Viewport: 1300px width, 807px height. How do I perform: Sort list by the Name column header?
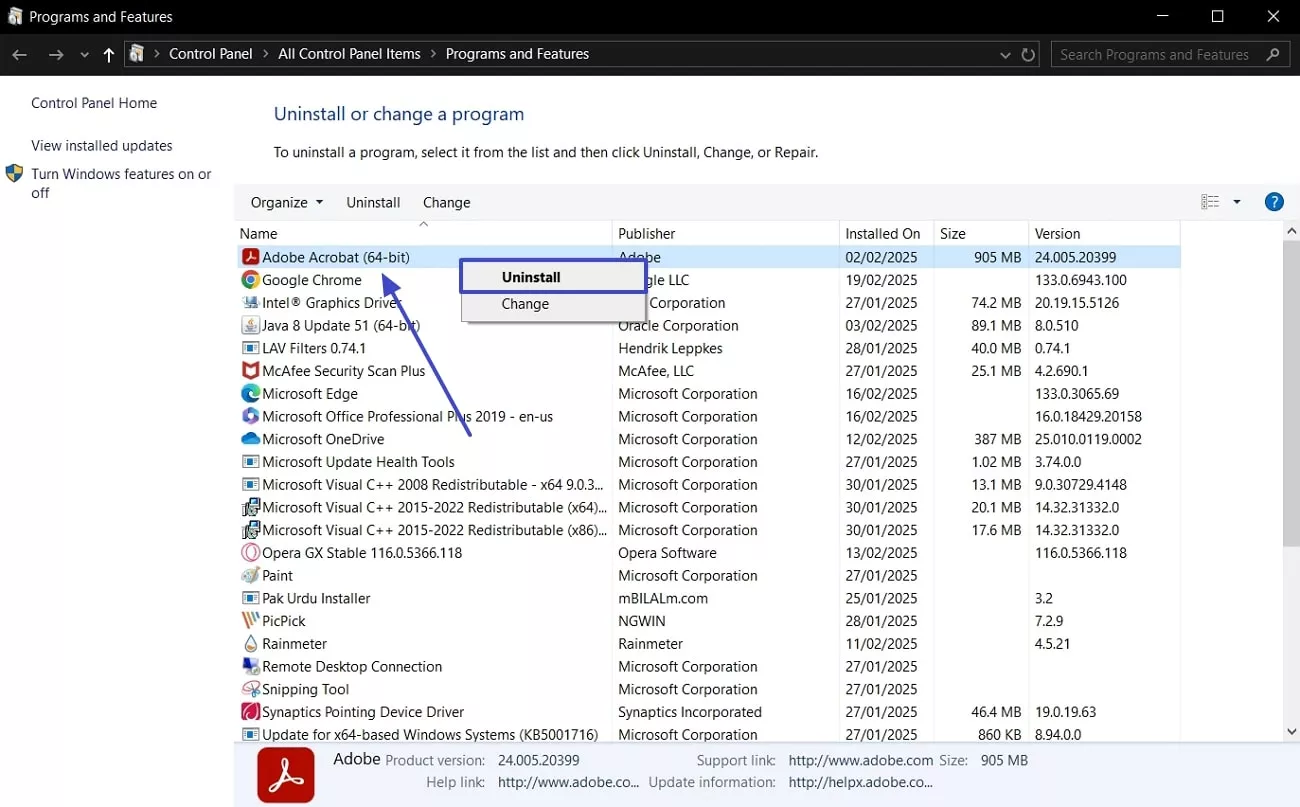click(x=423, y=234)
